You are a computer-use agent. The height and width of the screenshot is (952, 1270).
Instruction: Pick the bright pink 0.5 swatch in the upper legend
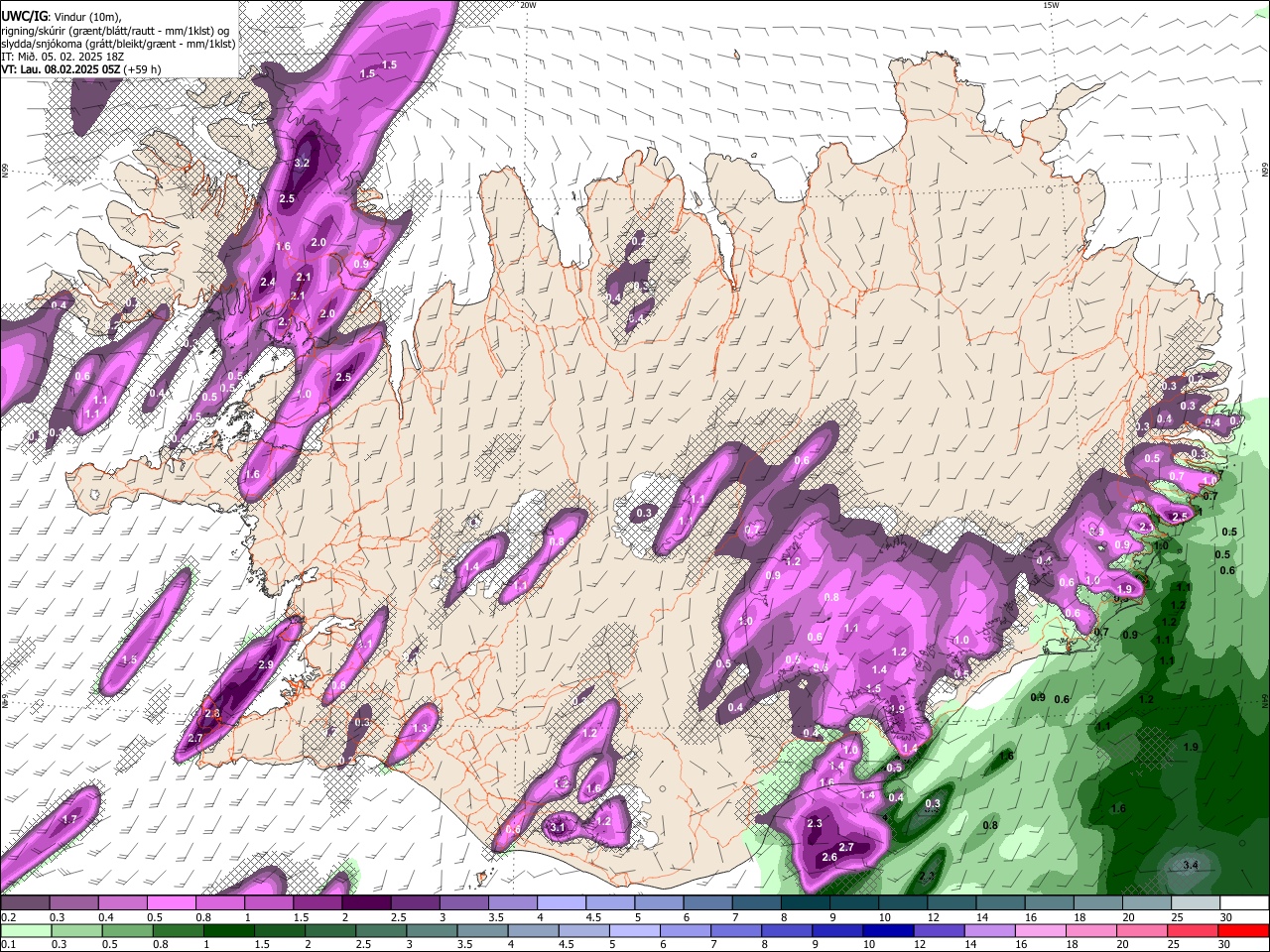[x=171, y=903]
